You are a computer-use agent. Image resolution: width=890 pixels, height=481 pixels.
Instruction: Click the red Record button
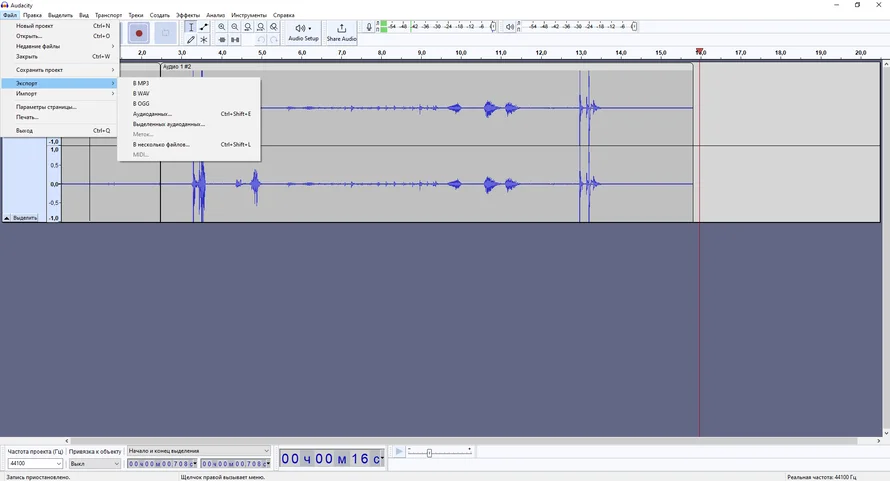[x=139, y=34]
